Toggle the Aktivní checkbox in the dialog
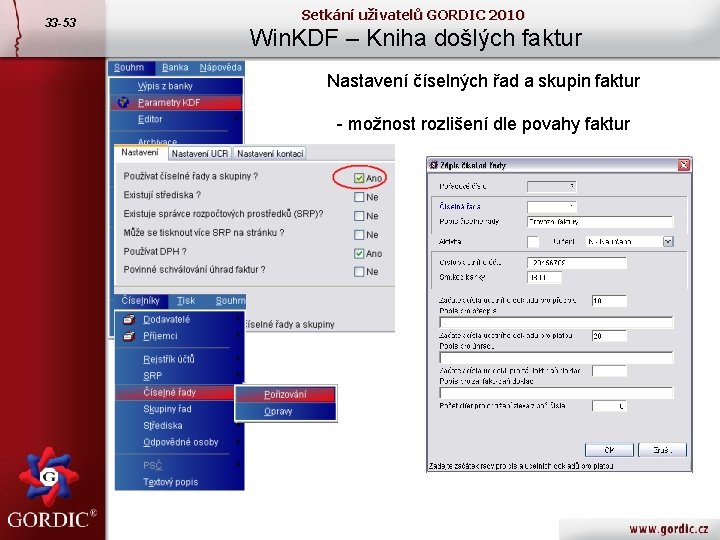The width and height of the screenshot is (720, 540). (533, 242)
